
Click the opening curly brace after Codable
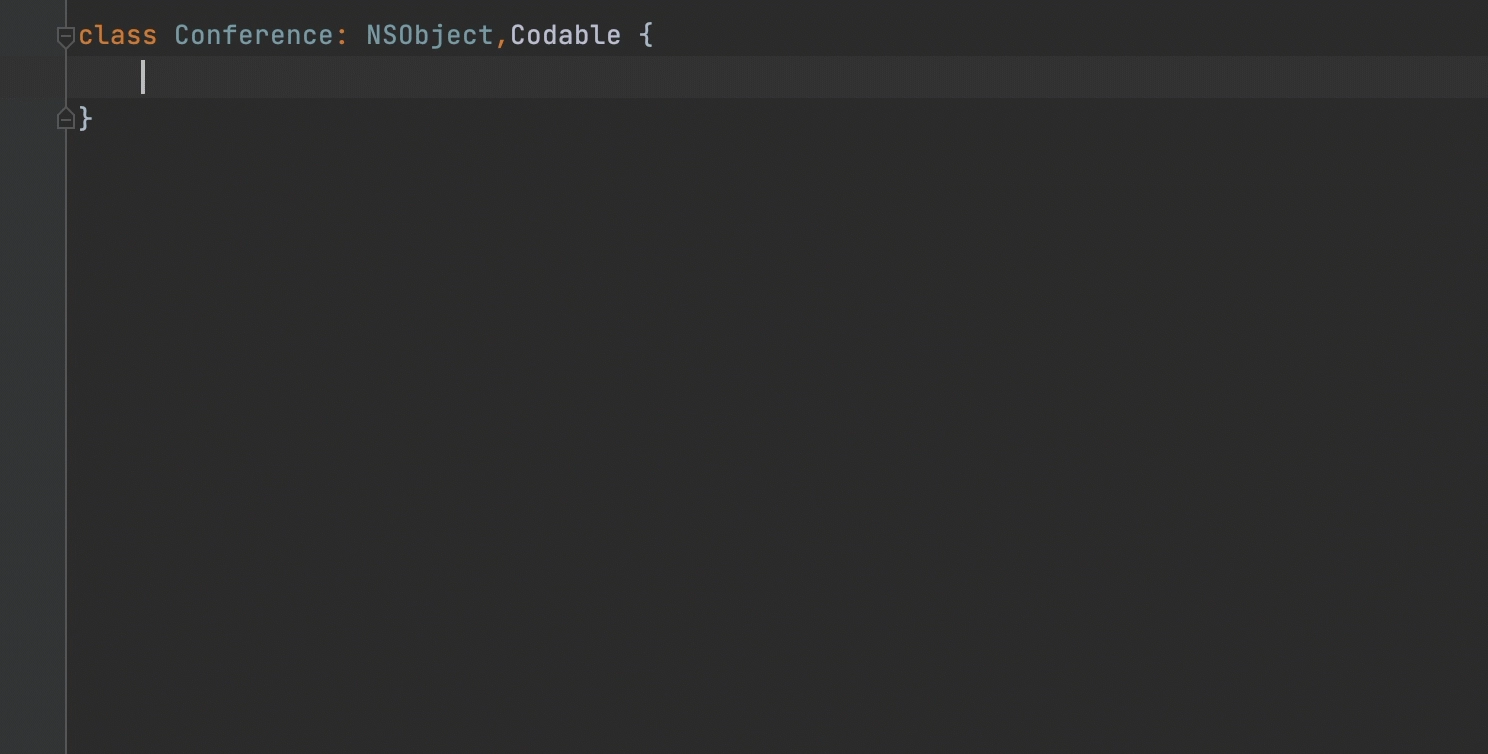point(646,36)
